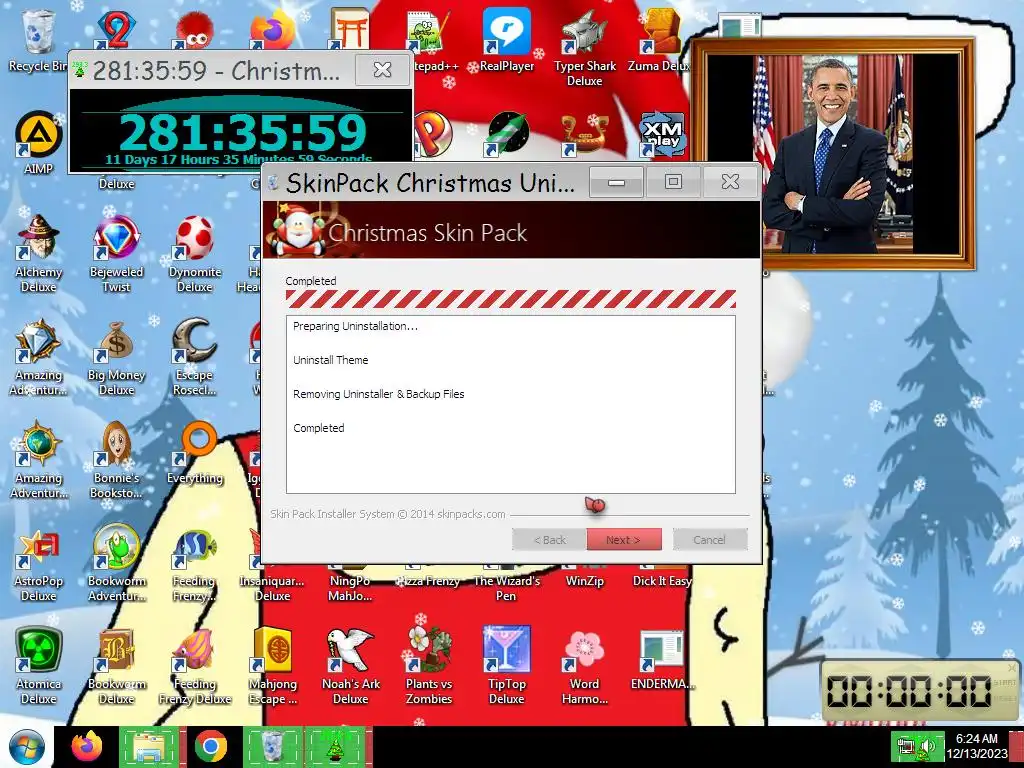Open Big Money Deluxe shortcut
The image size is (1024, 768).
tap(116, 357)
